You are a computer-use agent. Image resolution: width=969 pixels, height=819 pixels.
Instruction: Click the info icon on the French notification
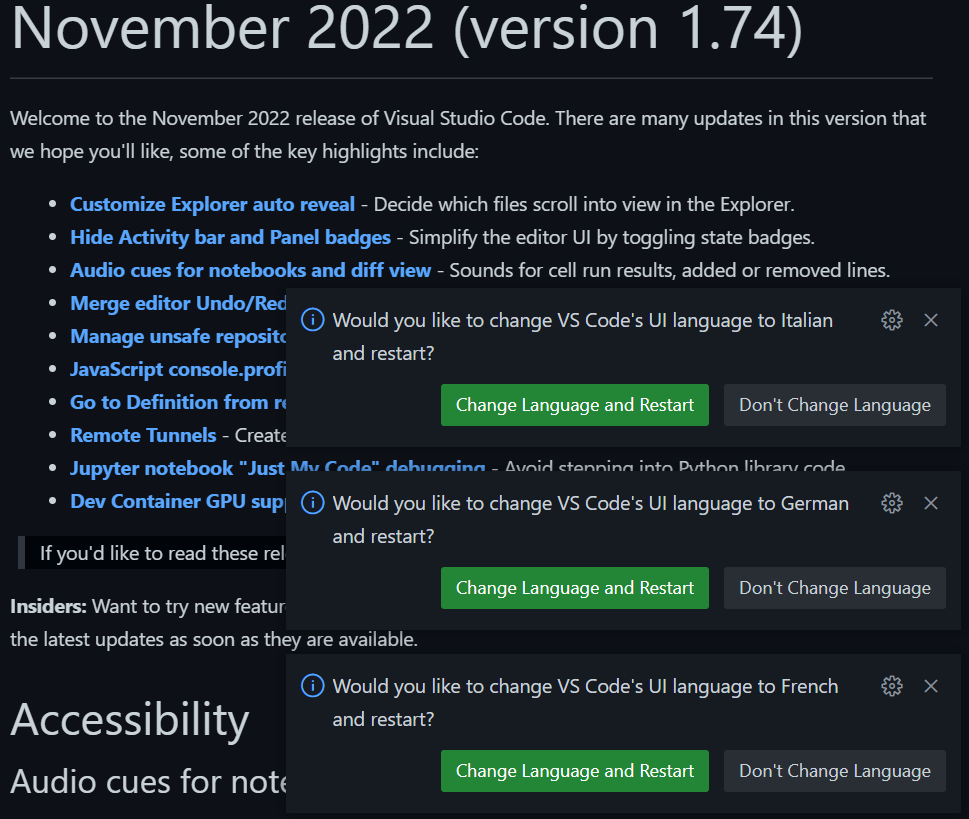pyautogui.click(x=312, y=686)
